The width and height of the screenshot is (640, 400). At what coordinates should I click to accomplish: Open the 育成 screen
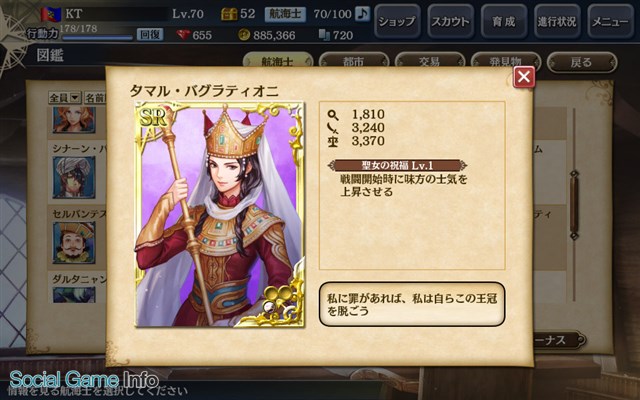point(504,21)
